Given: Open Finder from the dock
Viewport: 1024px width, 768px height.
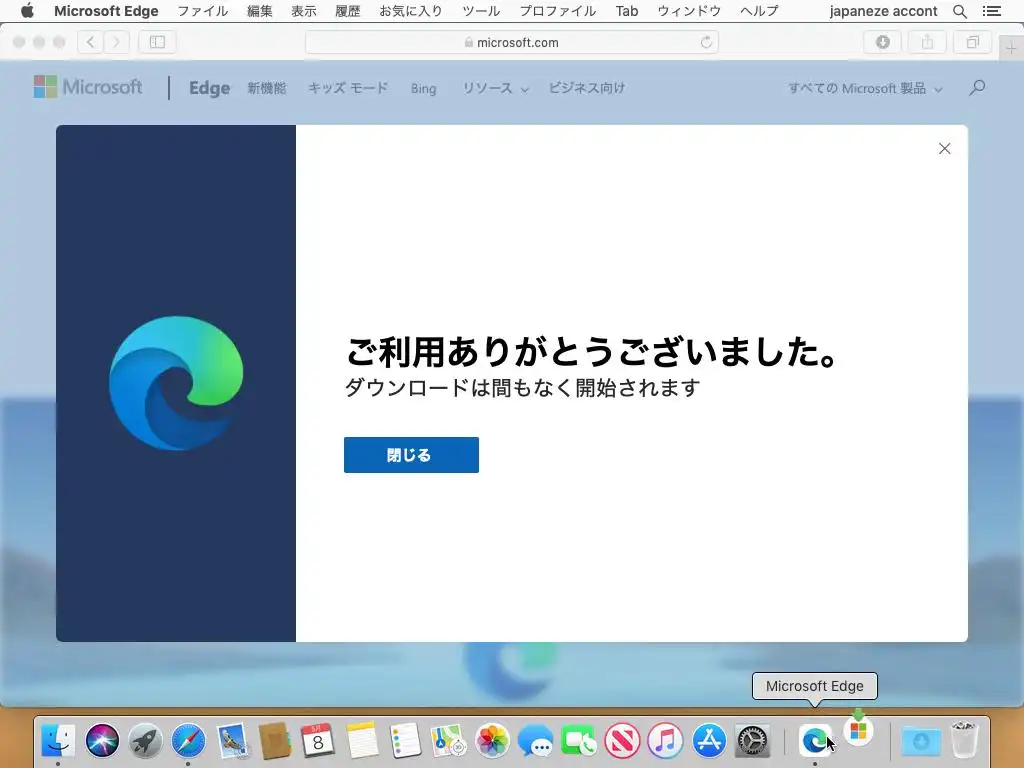Looking at the screenshot, I should point(58,741).
